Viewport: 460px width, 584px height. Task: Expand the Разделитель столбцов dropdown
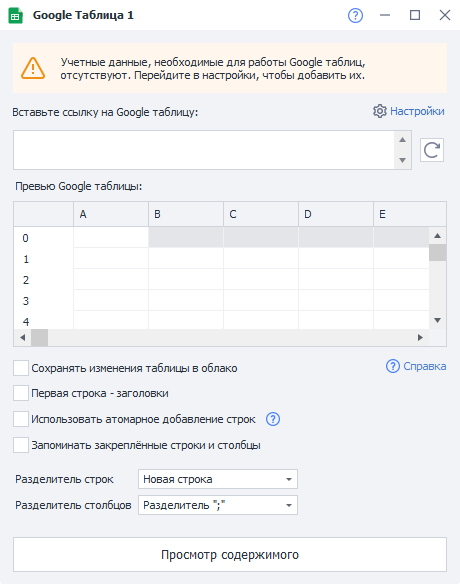[x=218, y=505]
